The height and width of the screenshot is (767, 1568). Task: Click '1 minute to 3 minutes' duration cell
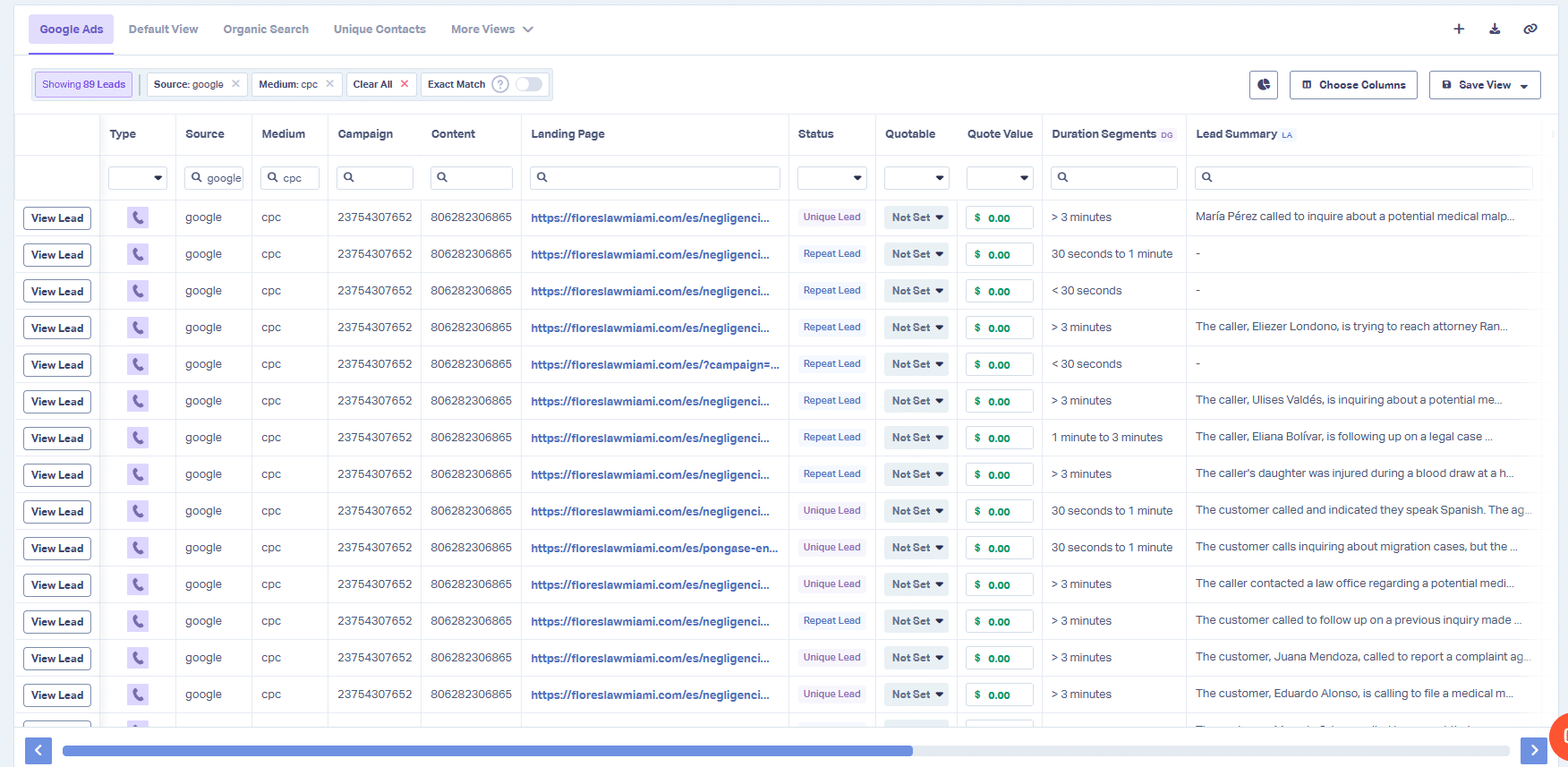pyautogui.click(x=1107, y=438)
